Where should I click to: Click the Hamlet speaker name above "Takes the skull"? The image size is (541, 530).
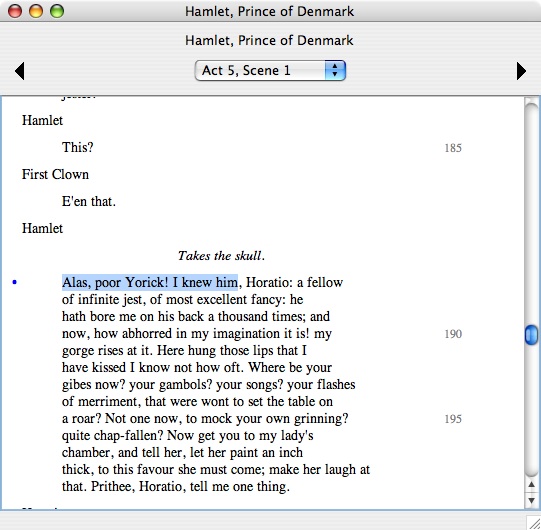42,228
